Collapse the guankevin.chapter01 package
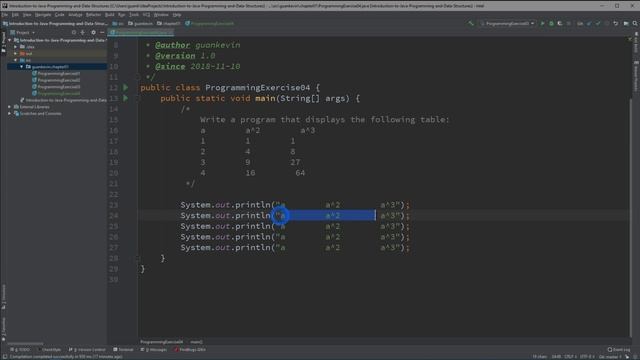The height and width of the screenshot is (360, 640). point(22,67)
